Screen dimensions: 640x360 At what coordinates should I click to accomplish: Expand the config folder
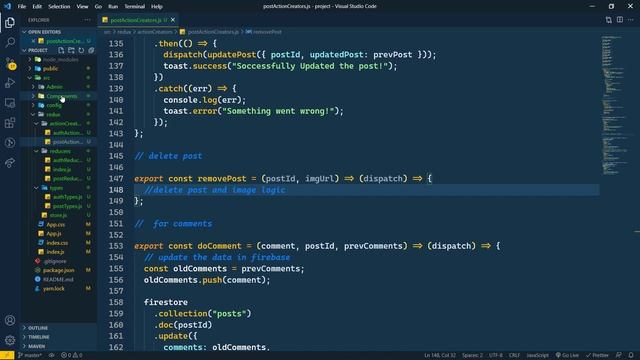click(x=33, y=105)
